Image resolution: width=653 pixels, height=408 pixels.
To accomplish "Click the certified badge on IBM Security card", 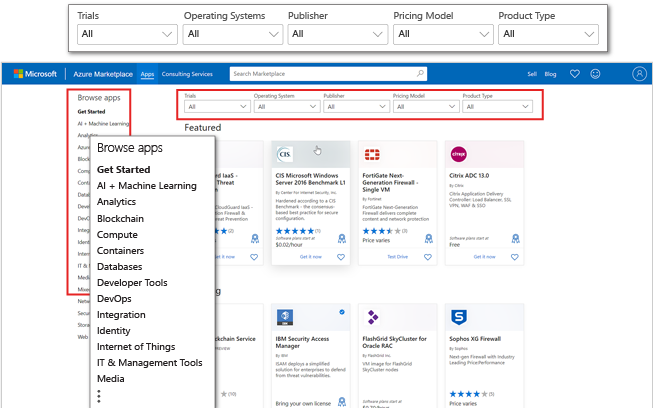I will 341,402.
